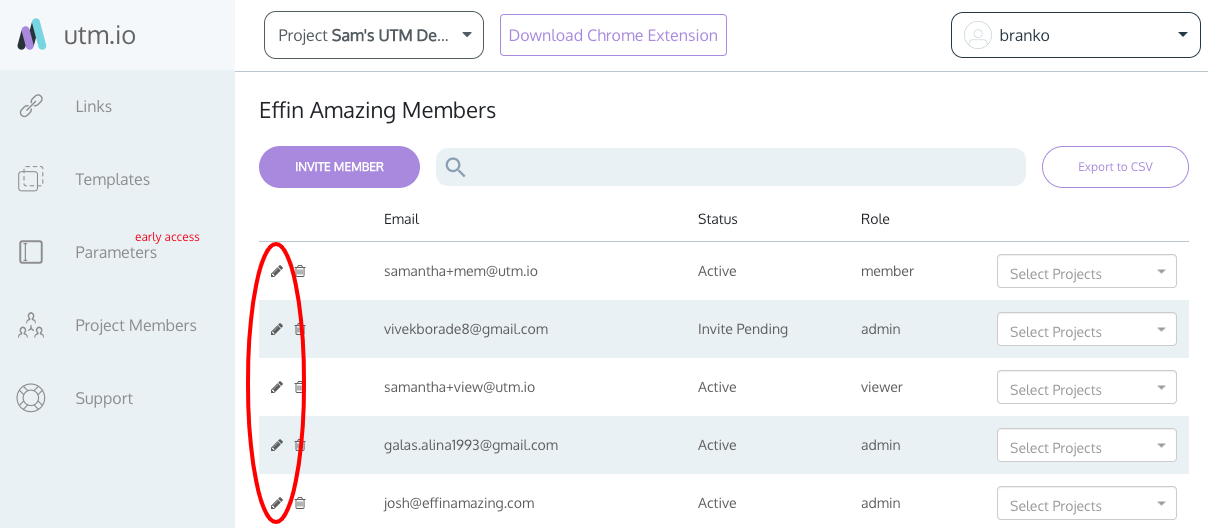Click the Parameters icon in sidebar
Viewport: 1208px width, 528px height.
tap(31, 252)
